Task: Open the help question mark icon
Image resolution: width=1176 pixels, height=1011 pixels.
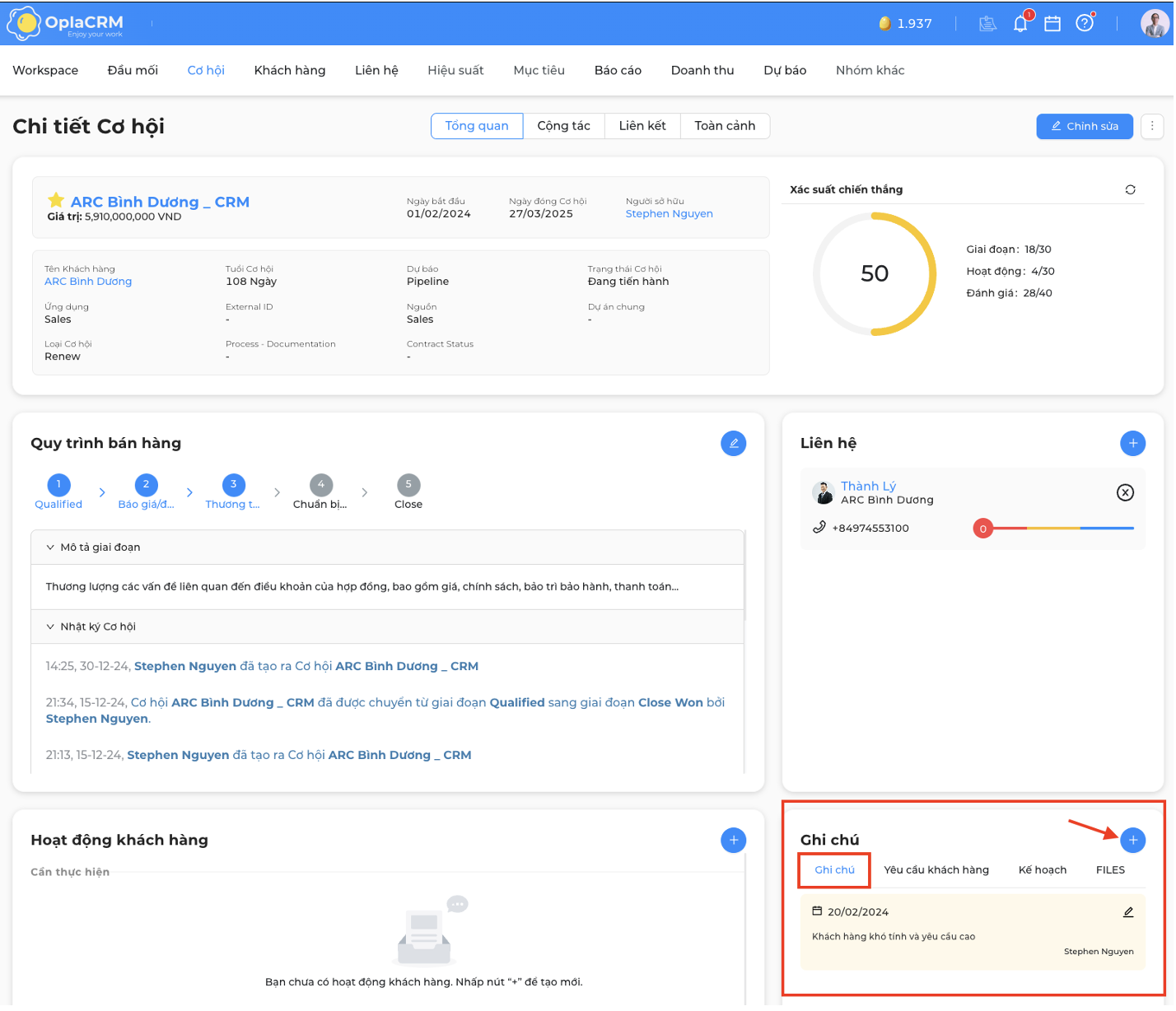Action: (x=1085, y=24)
